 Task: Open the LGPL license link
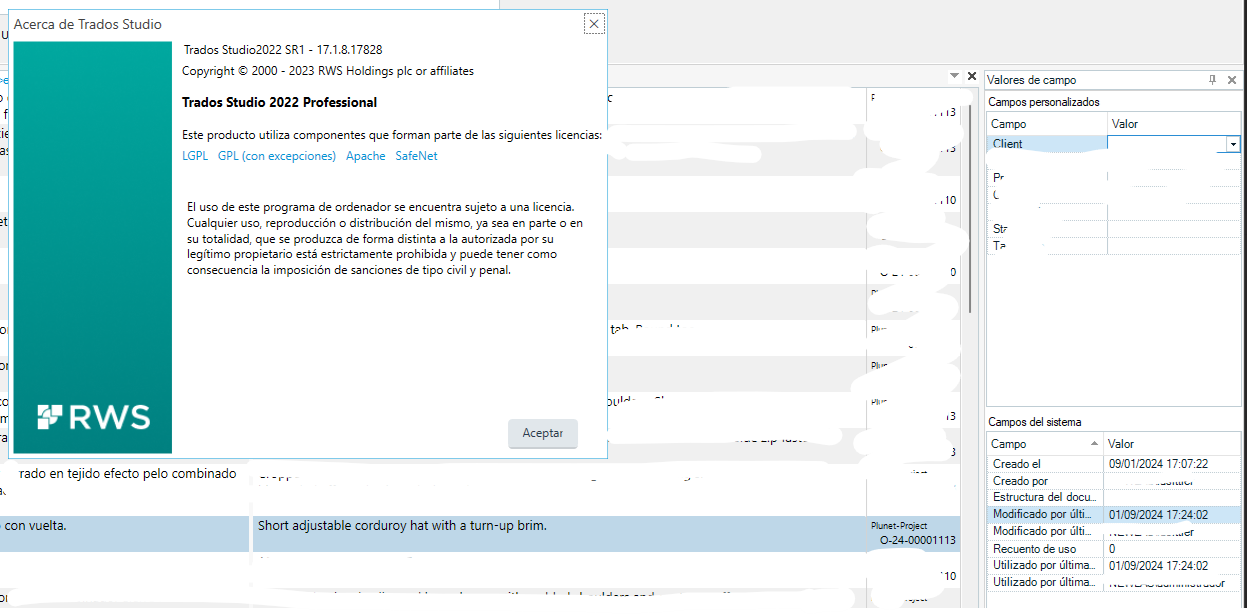pos(195,156)
